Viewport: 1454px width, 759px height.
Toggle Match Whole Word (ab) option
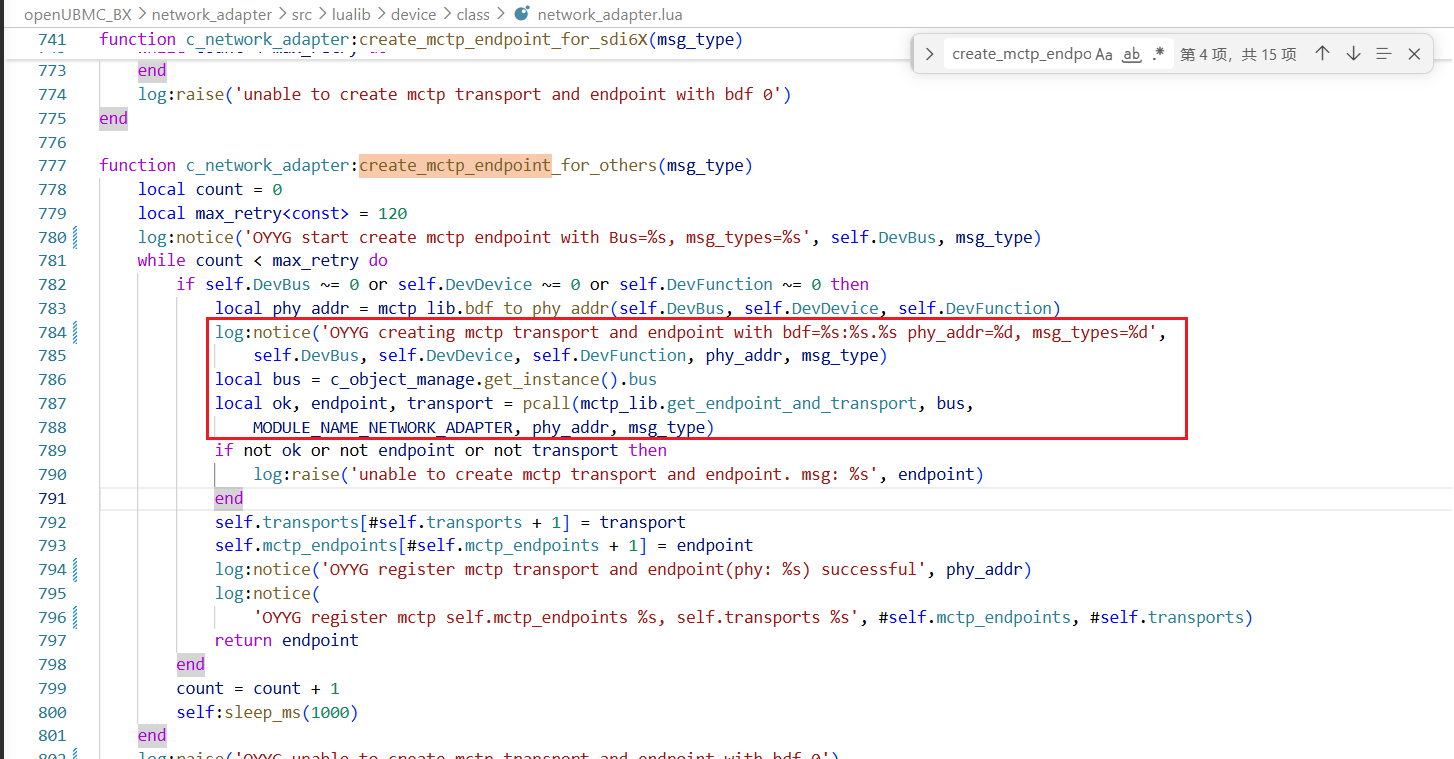click(x=1131, y=54)
